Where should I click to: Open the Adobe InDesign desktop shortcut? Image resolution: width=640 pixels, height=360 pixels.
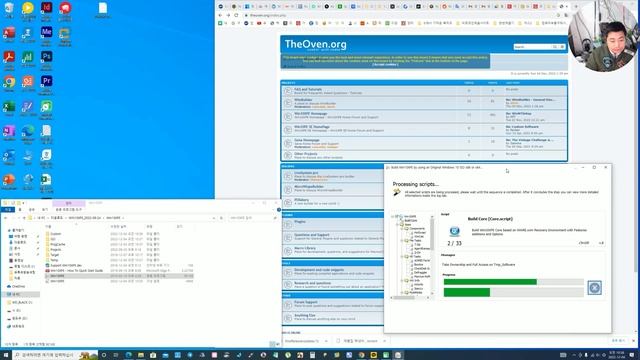(47, 8)
